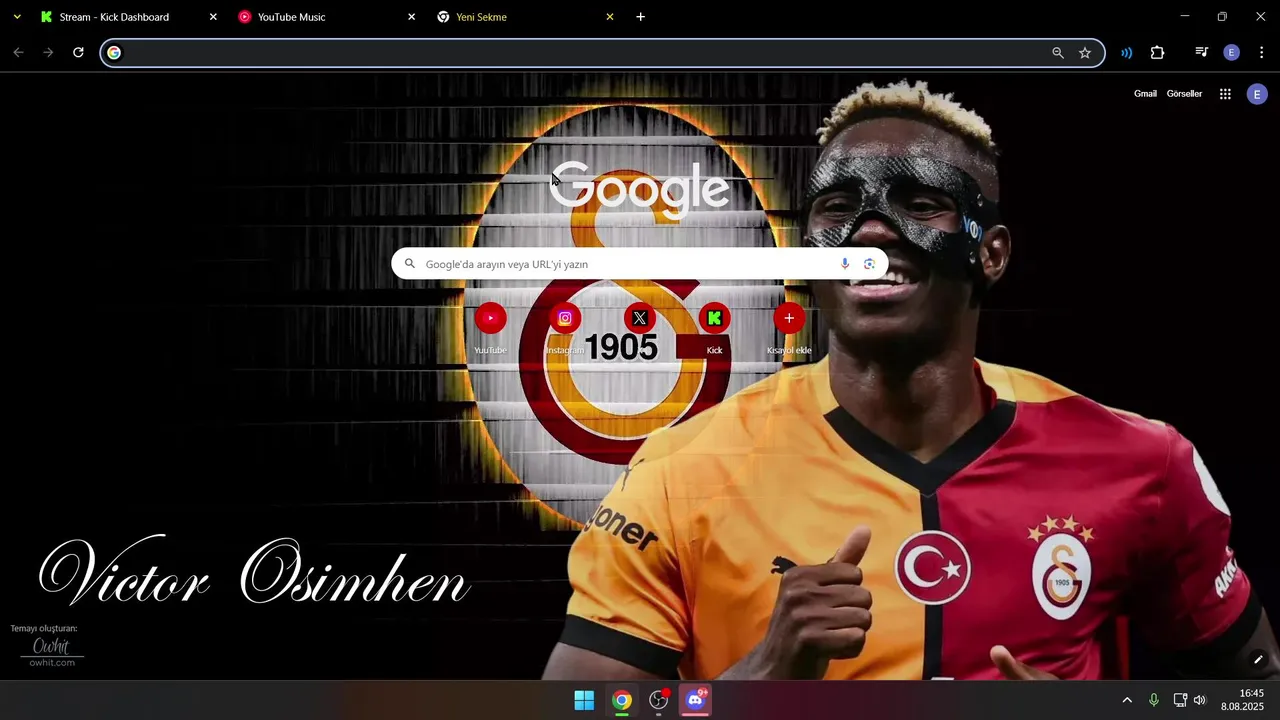Open the media controls toolbar icon
Image resolution: width=1280 pixels, height=720 pixels.
1201,53
